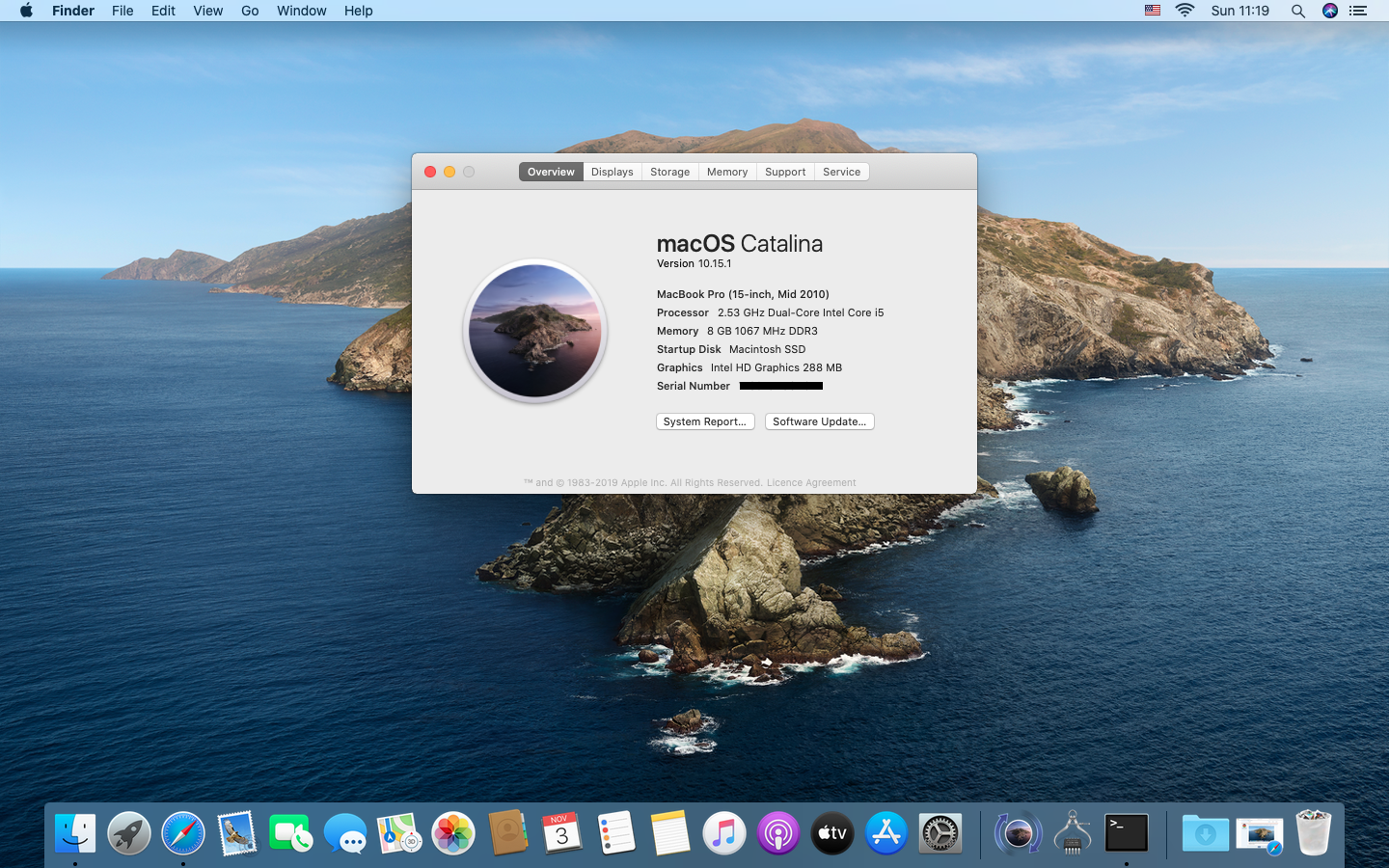Open the Finder application menu
The height and width of the screenshot is (868, 1389).
pyautogui.click(x=73, y=11)
